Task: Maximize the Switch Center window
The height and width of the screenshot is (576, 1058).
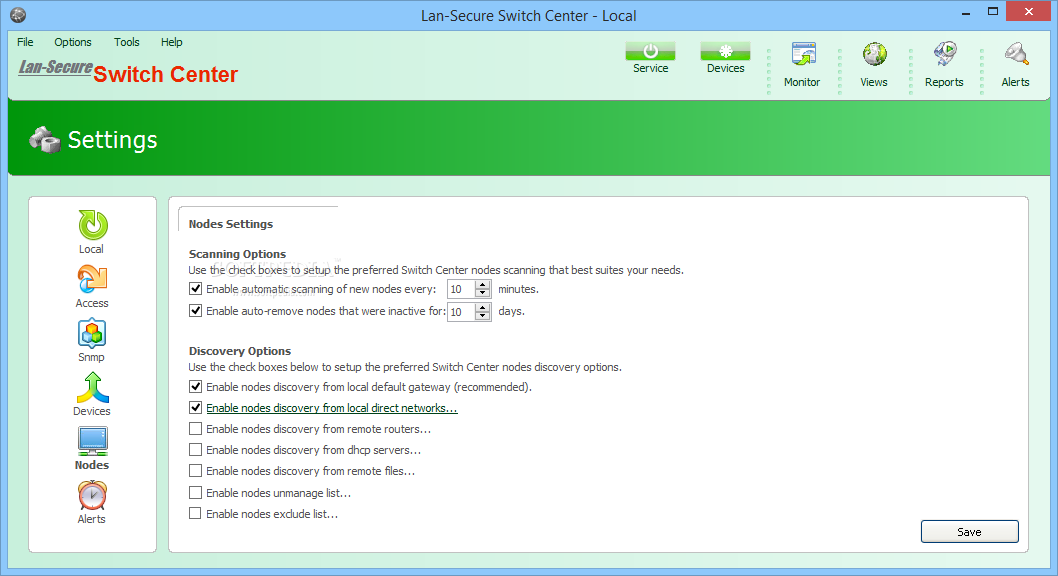Action: (x=993, y=11)
